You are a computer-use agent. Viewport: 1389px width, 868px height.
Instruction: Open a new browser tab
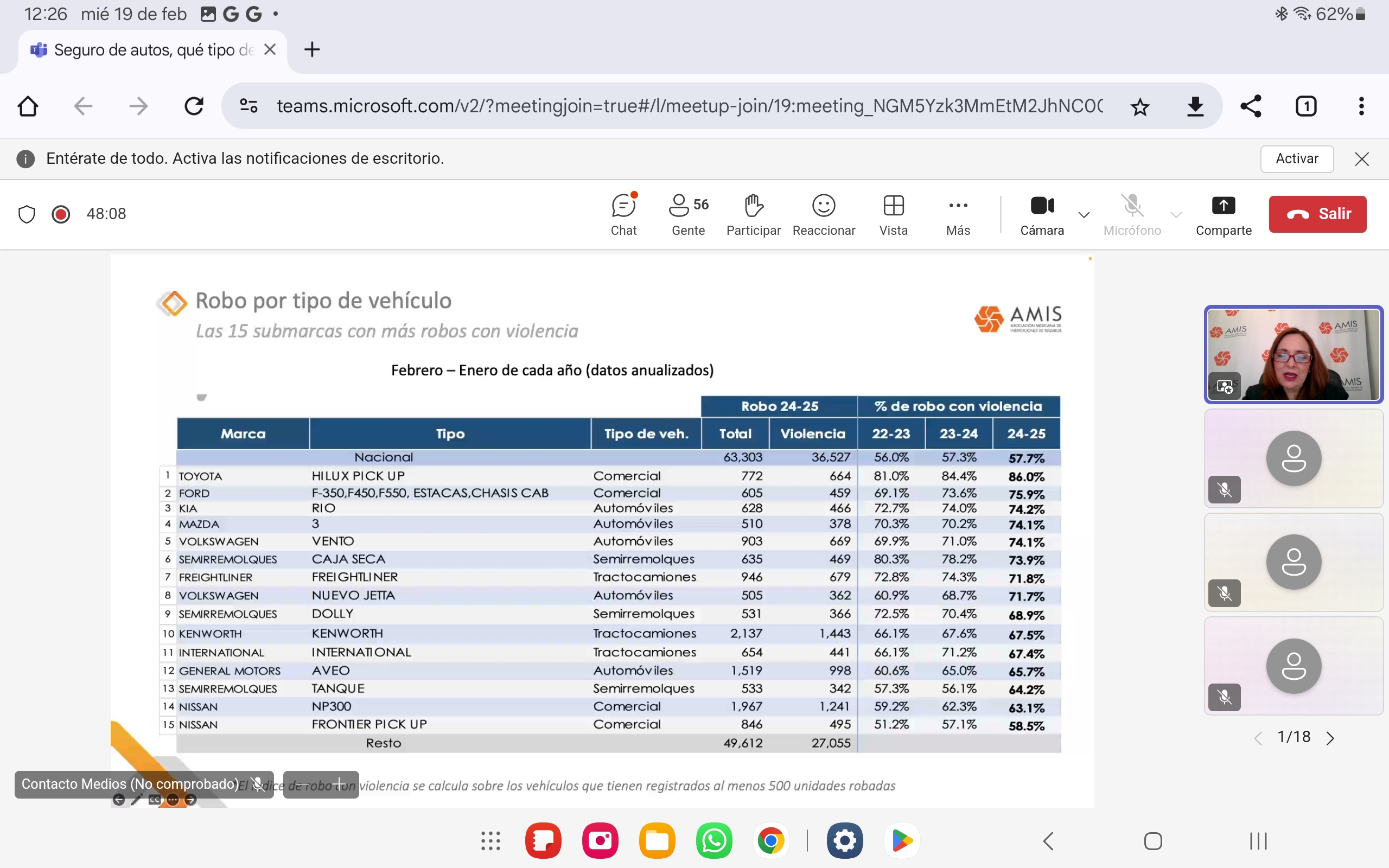311,50
